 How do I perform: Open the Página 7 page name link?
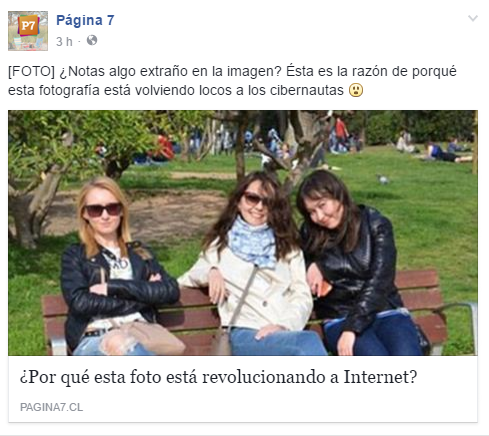point(85,20)
